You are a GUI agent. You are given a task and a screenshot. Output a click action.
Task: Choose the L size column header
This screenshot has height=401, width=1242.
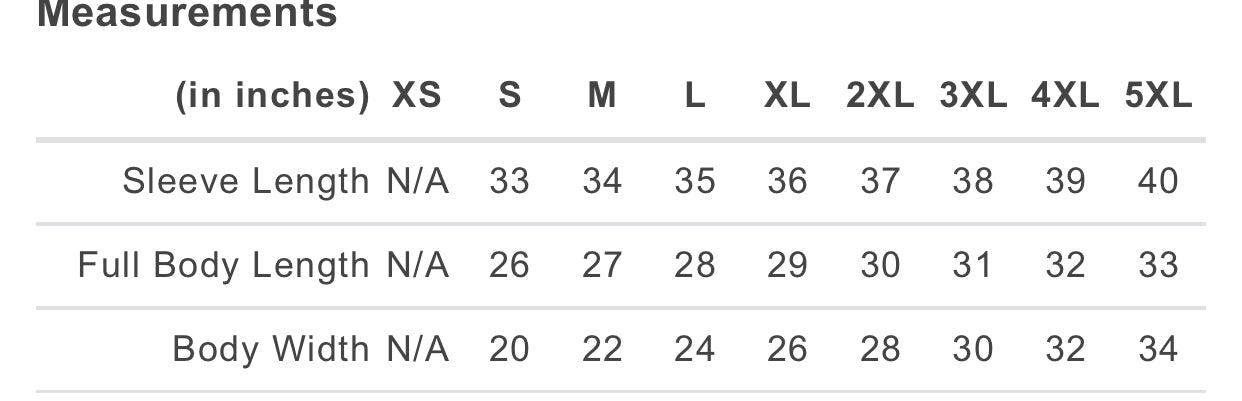pyautogui.click(x=695, y=96)
